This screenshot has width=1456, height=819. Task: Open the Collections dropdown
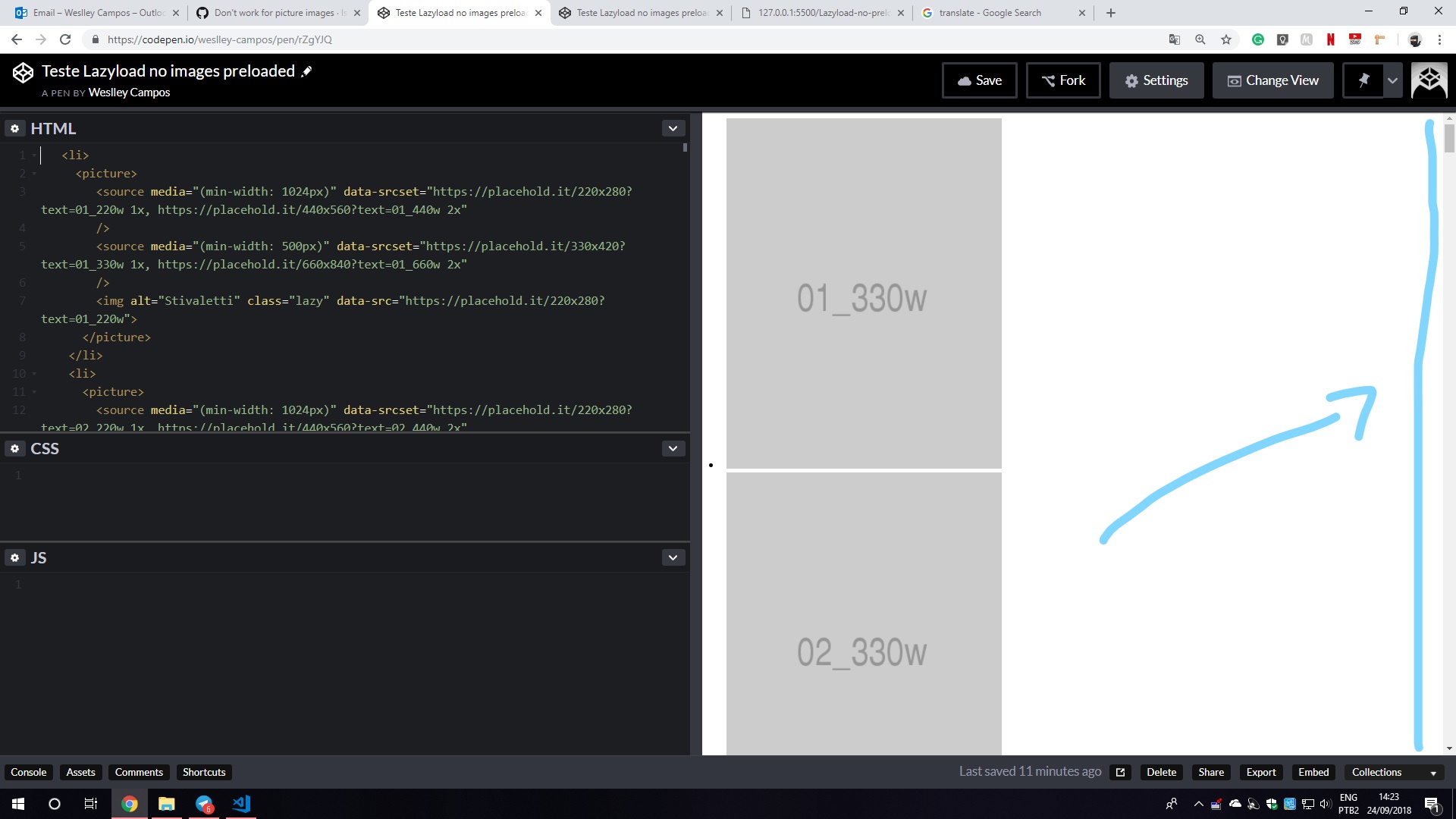click(1392, 772)
